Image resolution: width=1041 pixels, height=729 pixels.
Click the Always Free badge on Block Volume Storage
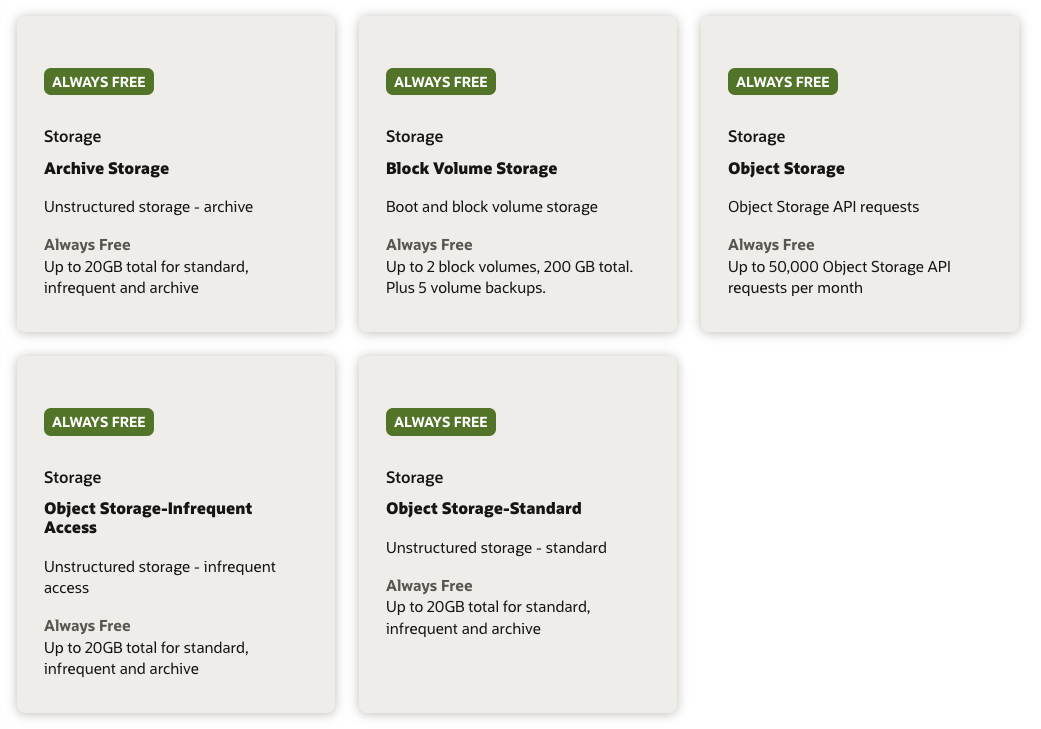(x=441, y=82)
